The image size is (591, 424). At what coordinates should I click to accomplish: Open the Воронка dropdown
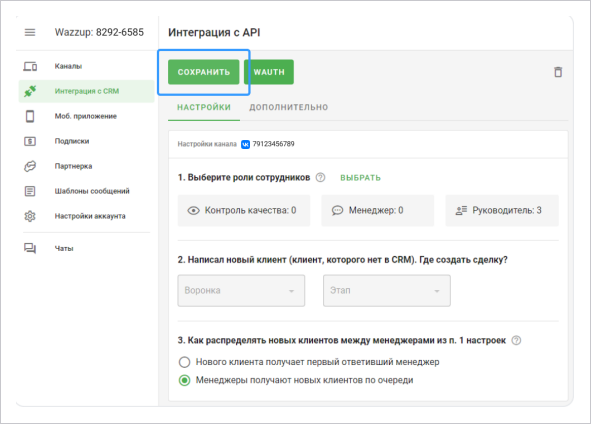(x=241, y=291)
